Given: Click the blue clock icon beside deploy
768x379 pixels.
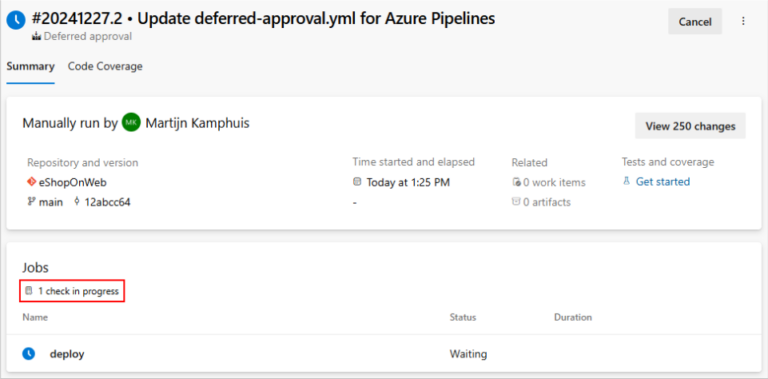Looking at the screenshot, I should [29, 354].
